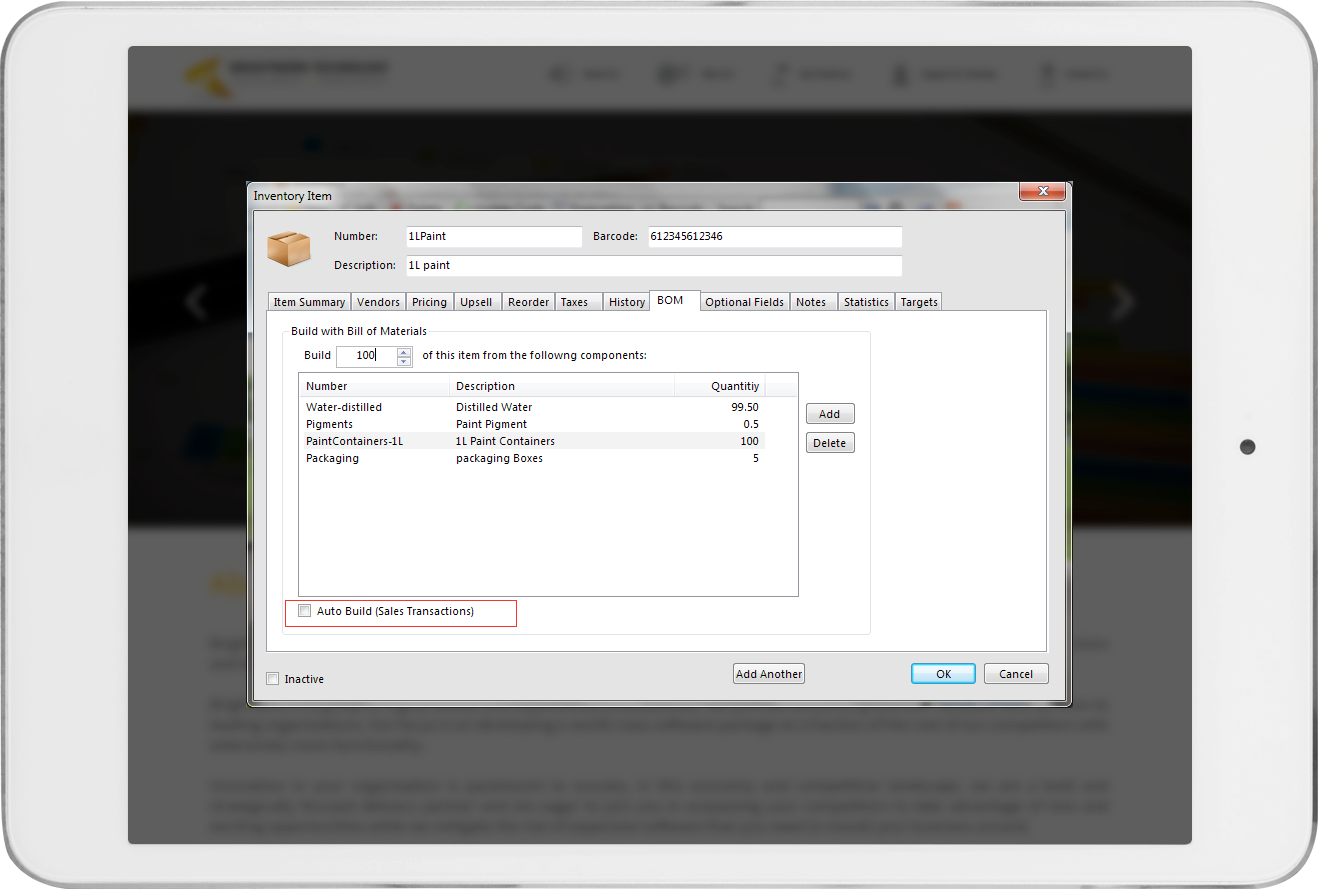
Task: Decrease Build quantity with down arrow
Action: (x=404, y=362)
